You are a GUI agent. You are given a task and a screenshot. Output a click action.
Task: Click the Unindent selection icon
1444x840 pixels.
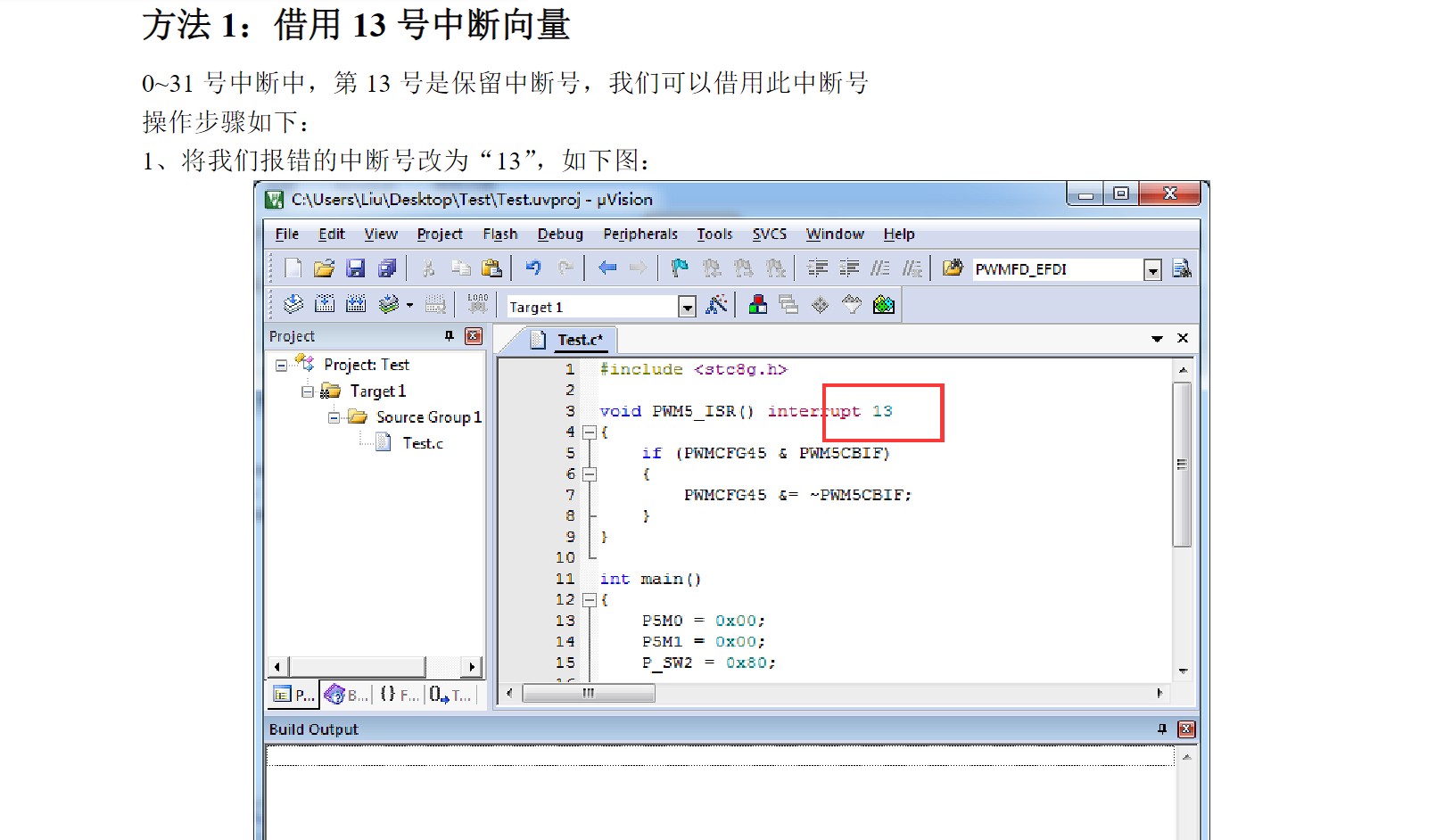click(x=849, y=268)
